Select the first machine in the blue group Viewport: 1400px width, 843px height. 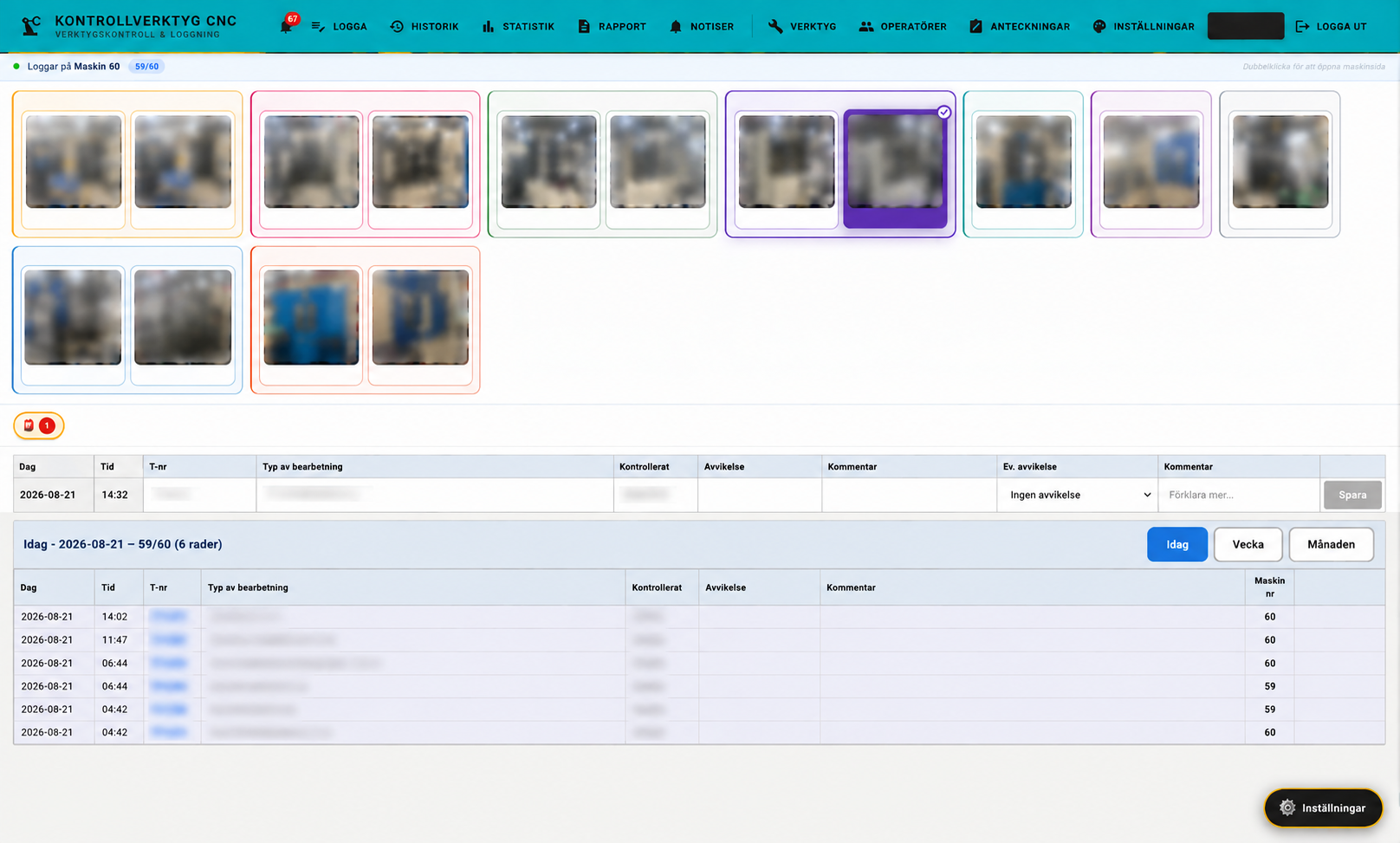click(x=74, y=325)
